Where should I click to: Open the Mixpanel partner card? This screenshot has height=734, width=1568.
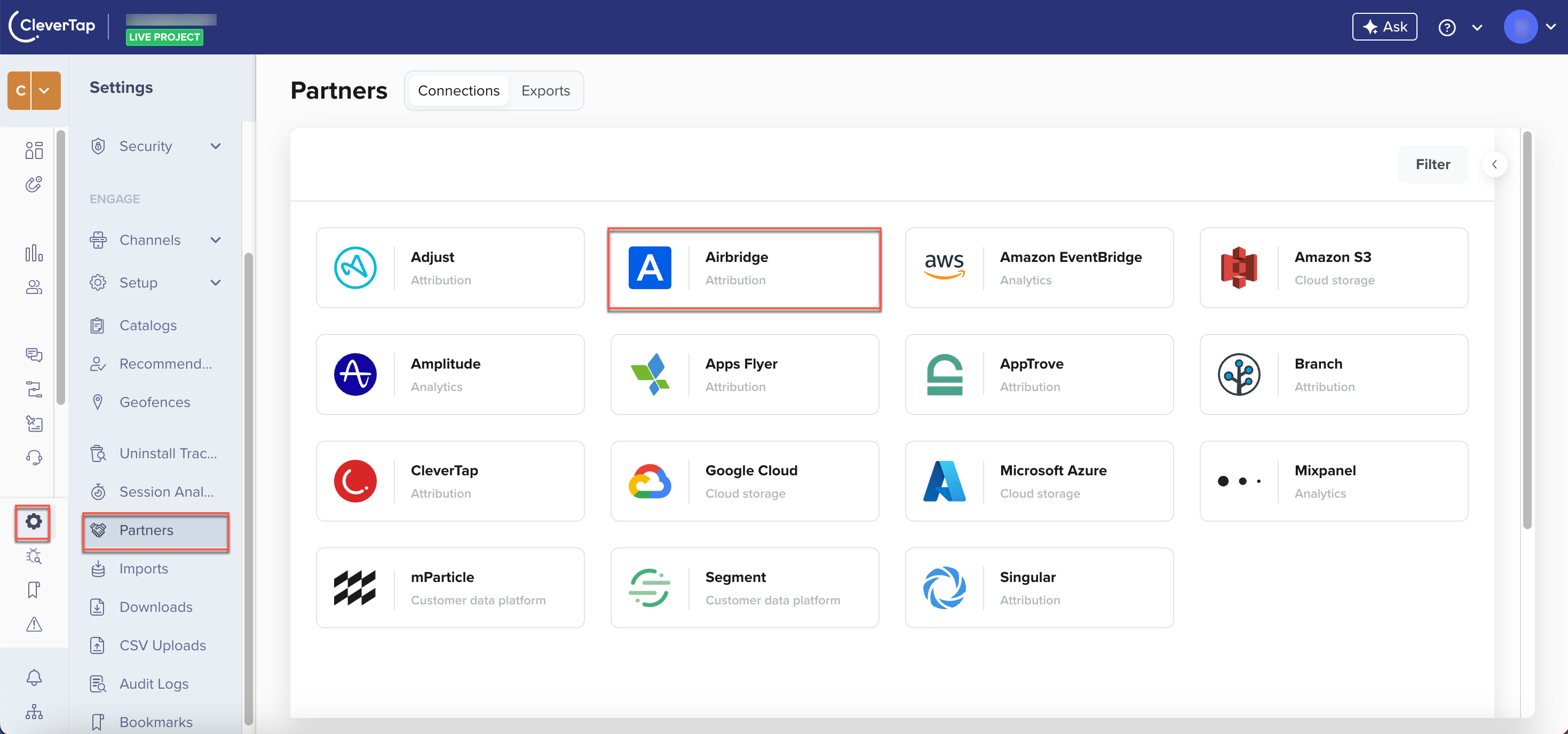click(1334, 482)
